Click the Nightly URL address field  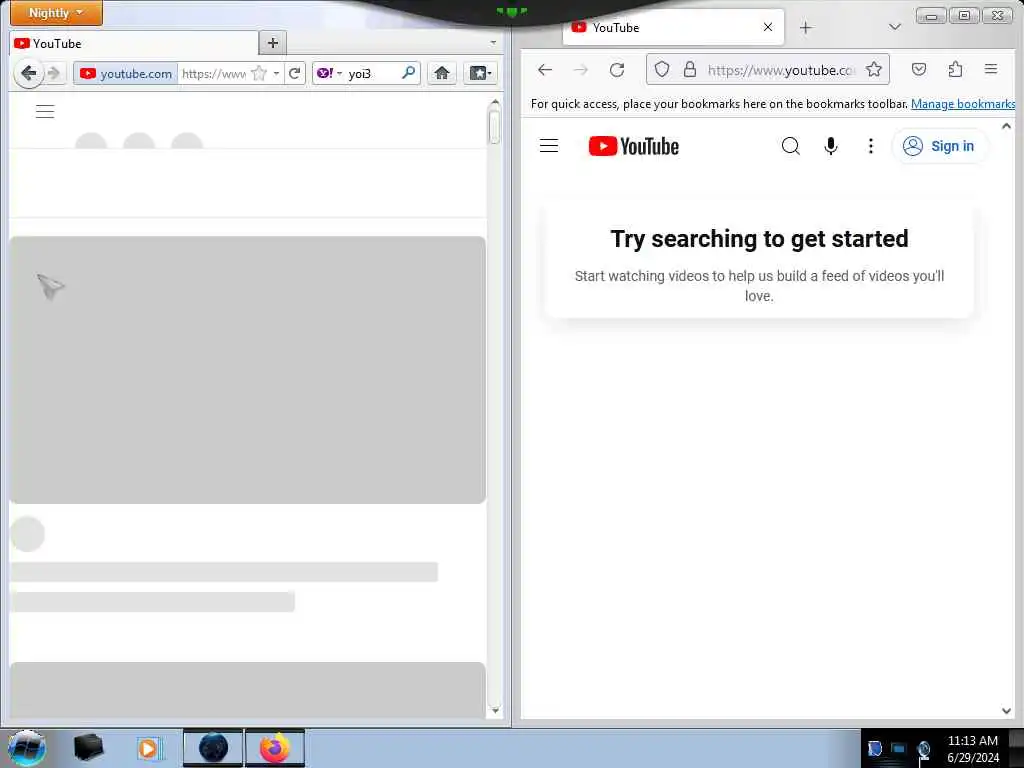click(214, 73)
